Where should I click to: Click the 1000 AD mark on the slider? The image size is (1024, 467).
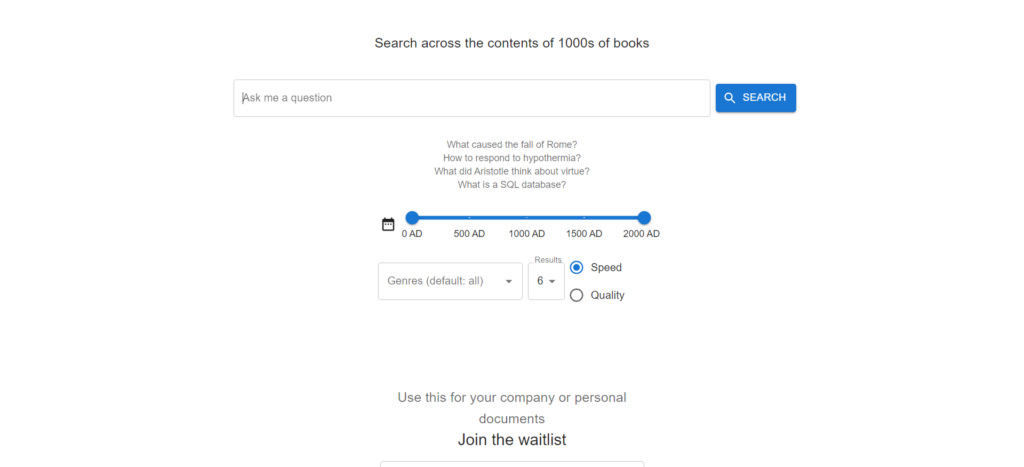[x=527, y=218]
